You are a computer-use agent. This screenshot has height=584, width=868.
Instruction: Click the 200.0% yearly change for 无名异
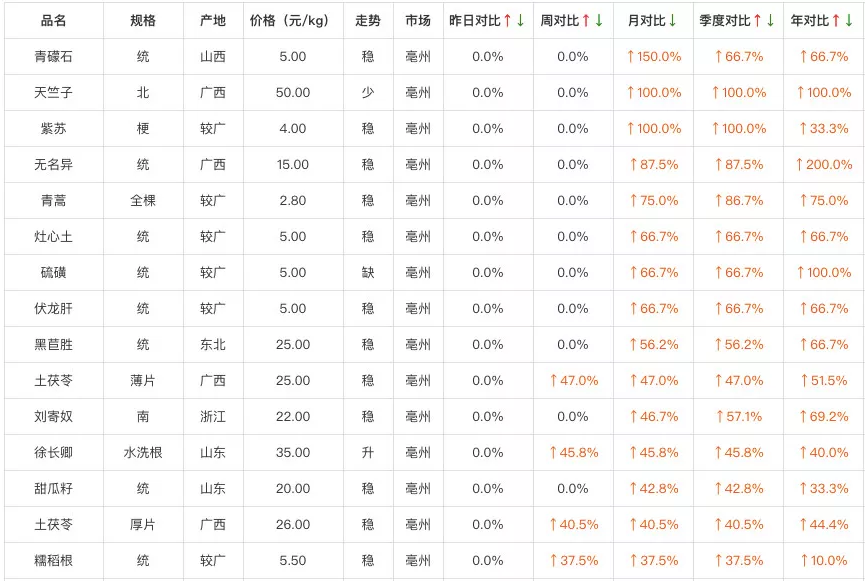(824, 165)
